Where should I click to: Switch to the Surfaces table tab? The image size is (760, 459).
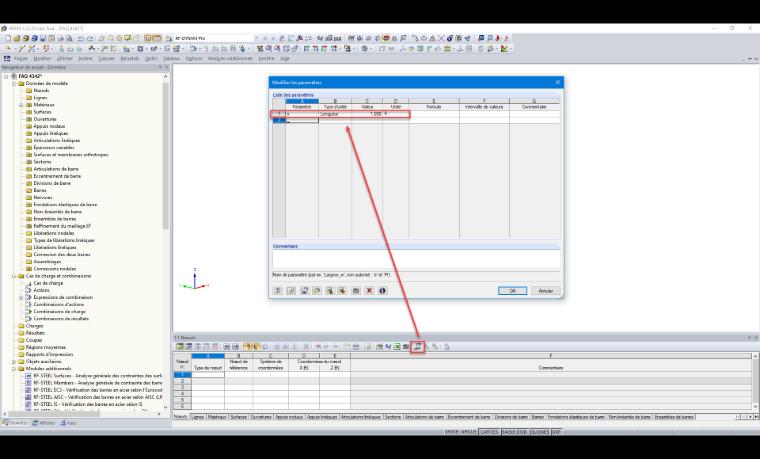pyautogui.click(x=238, y=417)
